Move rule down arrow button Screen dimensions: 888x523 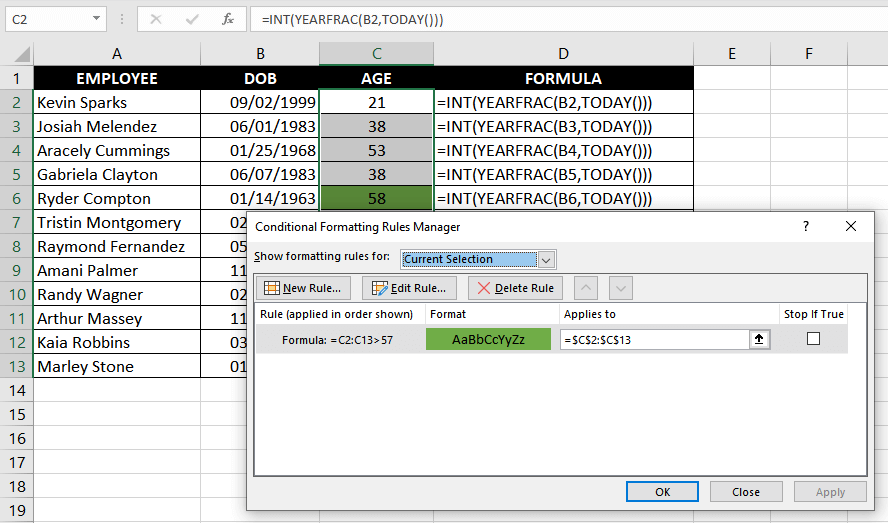click(621, 288)
